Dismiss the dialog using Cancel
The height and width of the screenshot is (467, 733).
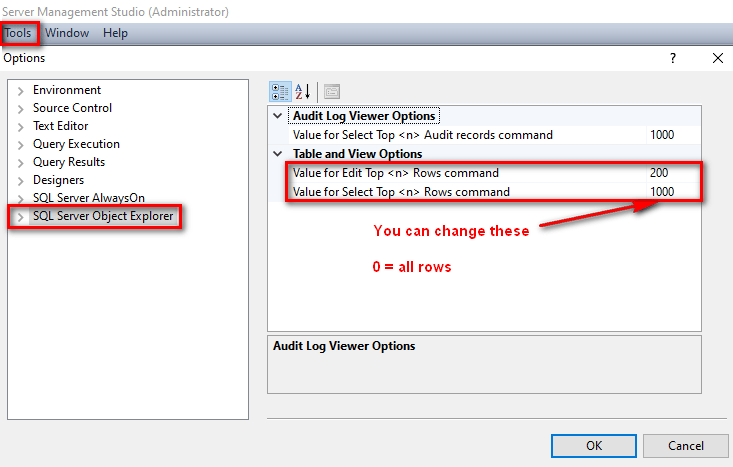point(685,445)
